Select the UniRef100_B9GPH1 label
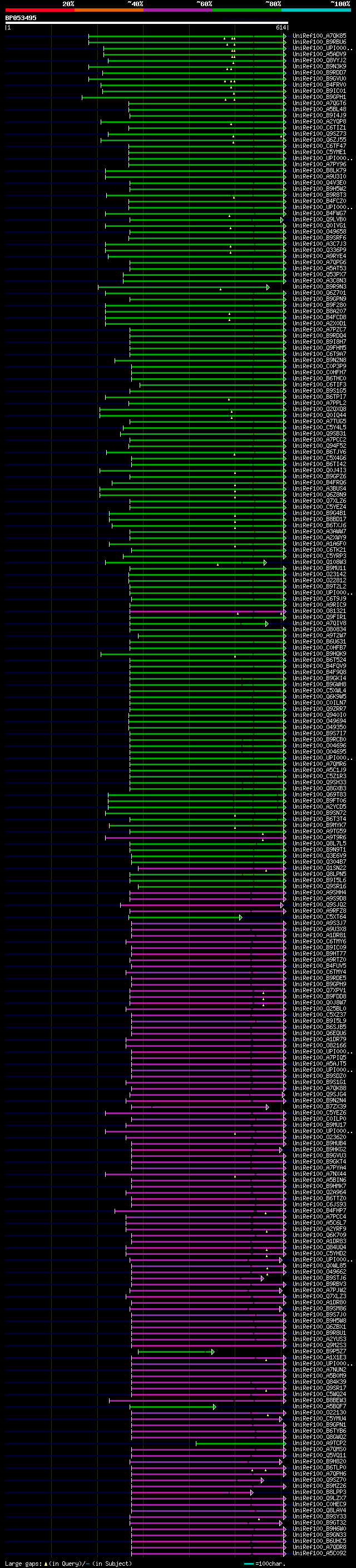 pyautogui.click(x=319, y=97)
